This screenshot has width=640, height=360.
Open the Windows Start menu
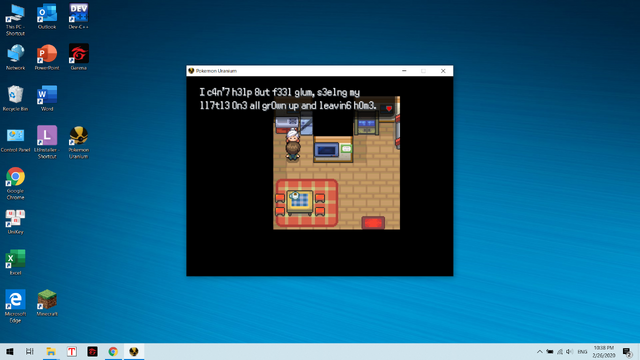tap(10, 351)
